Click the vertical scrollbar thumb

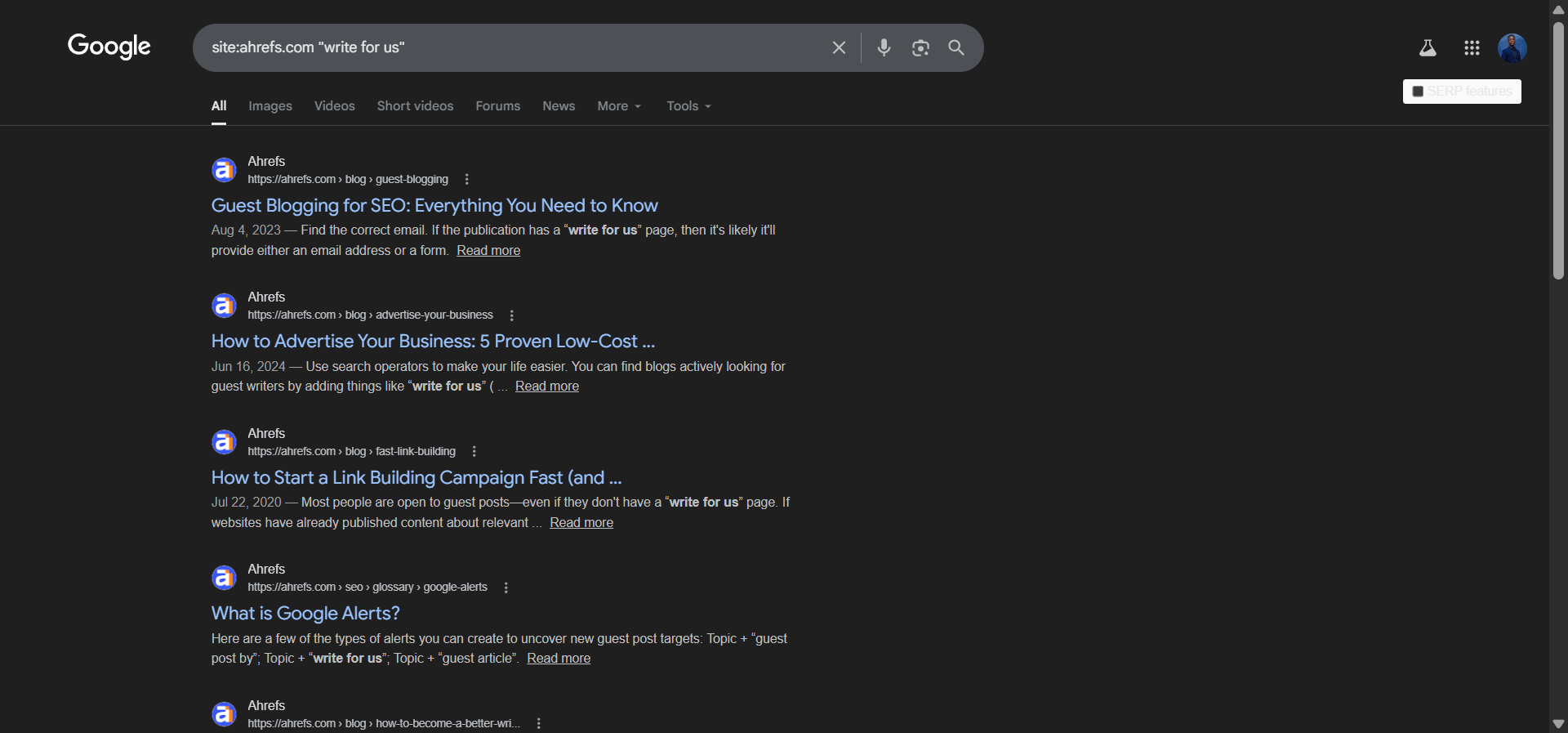[x=1558, y=151]
